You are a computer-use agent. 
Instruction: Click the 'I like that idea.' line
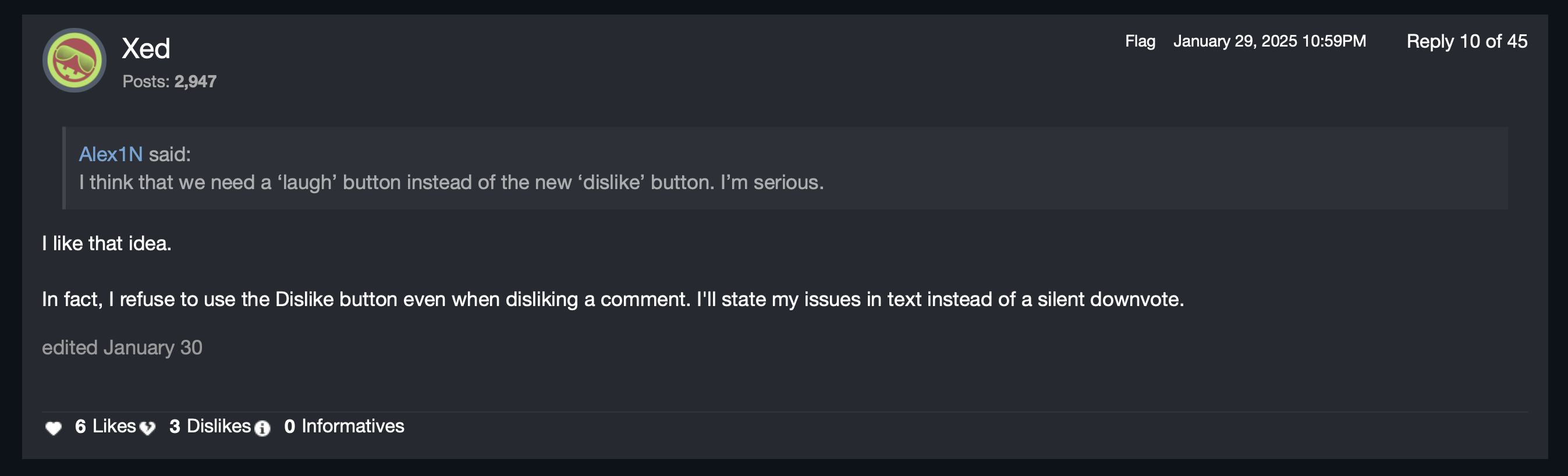[x=107, y=243]
